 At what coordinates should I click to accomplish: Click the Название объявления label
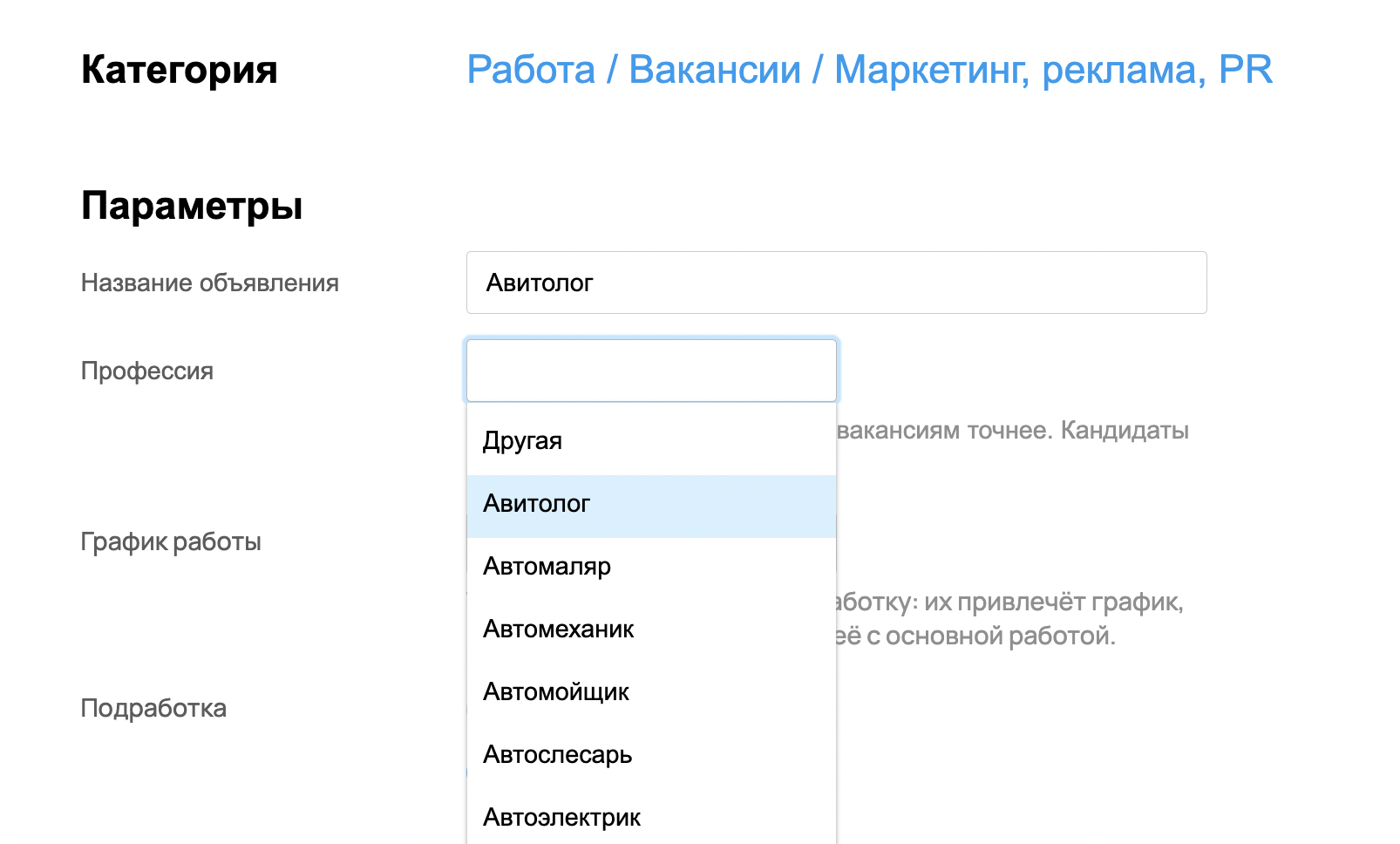(x=209, y=283)
